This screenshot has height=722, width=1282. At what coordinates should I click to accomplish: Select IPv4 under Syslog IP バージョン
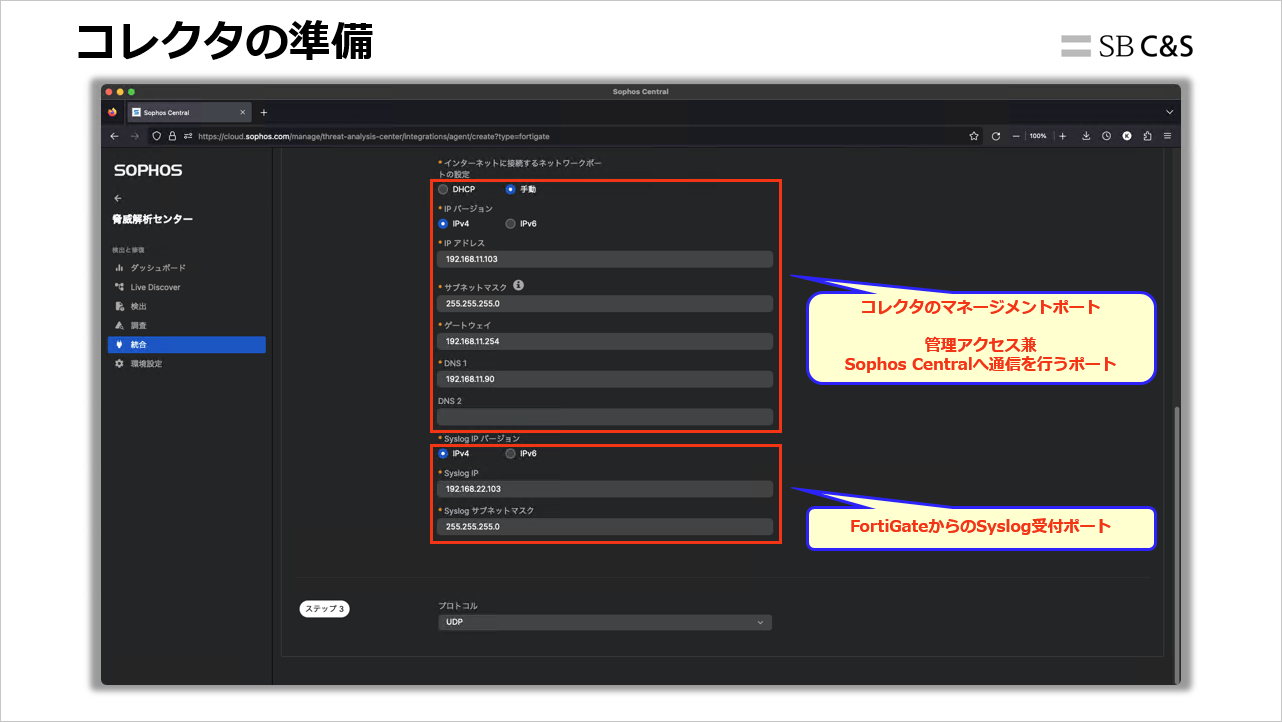443,454
